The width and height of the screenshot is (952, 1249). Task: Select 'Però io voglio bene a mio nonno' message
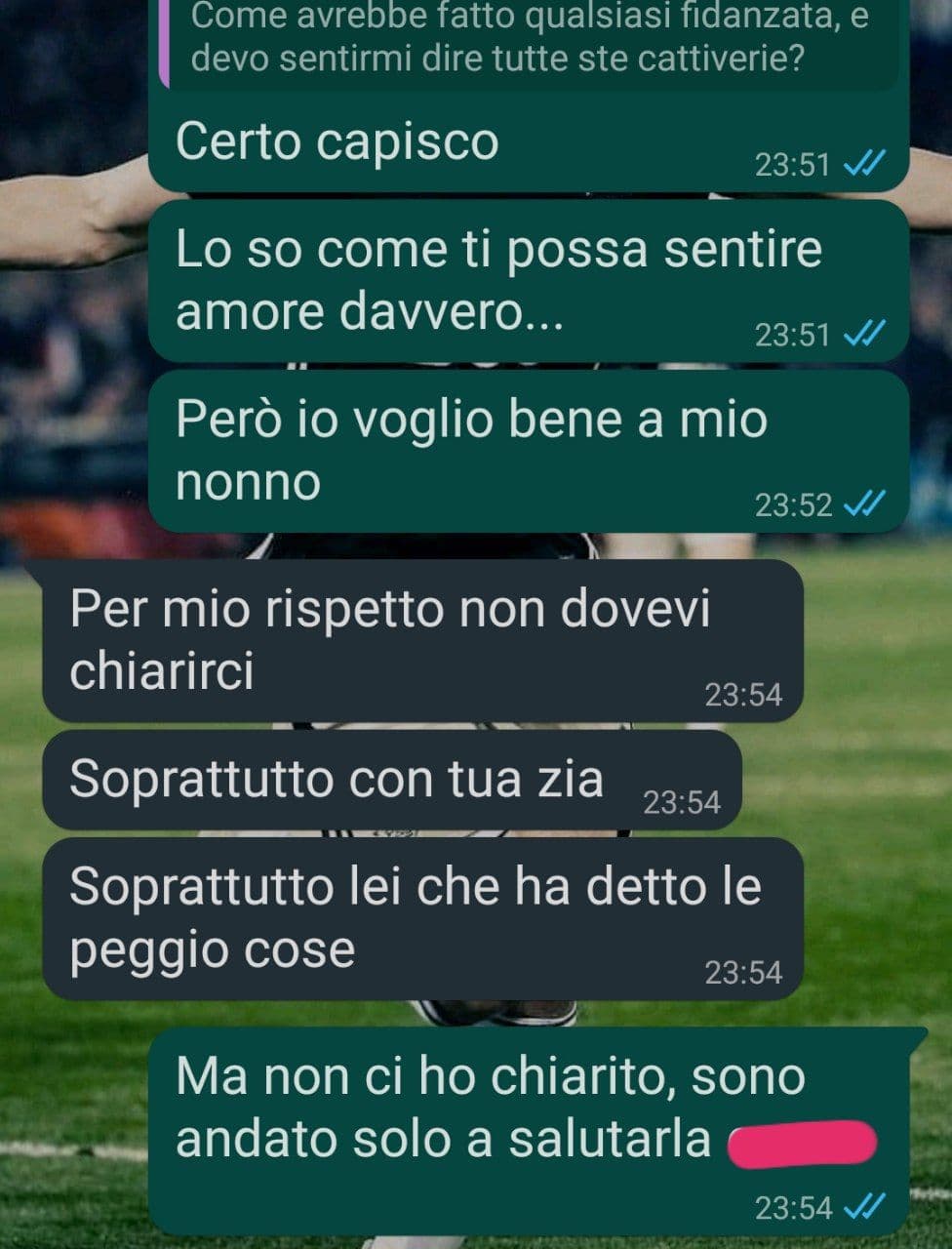[528, 451]
